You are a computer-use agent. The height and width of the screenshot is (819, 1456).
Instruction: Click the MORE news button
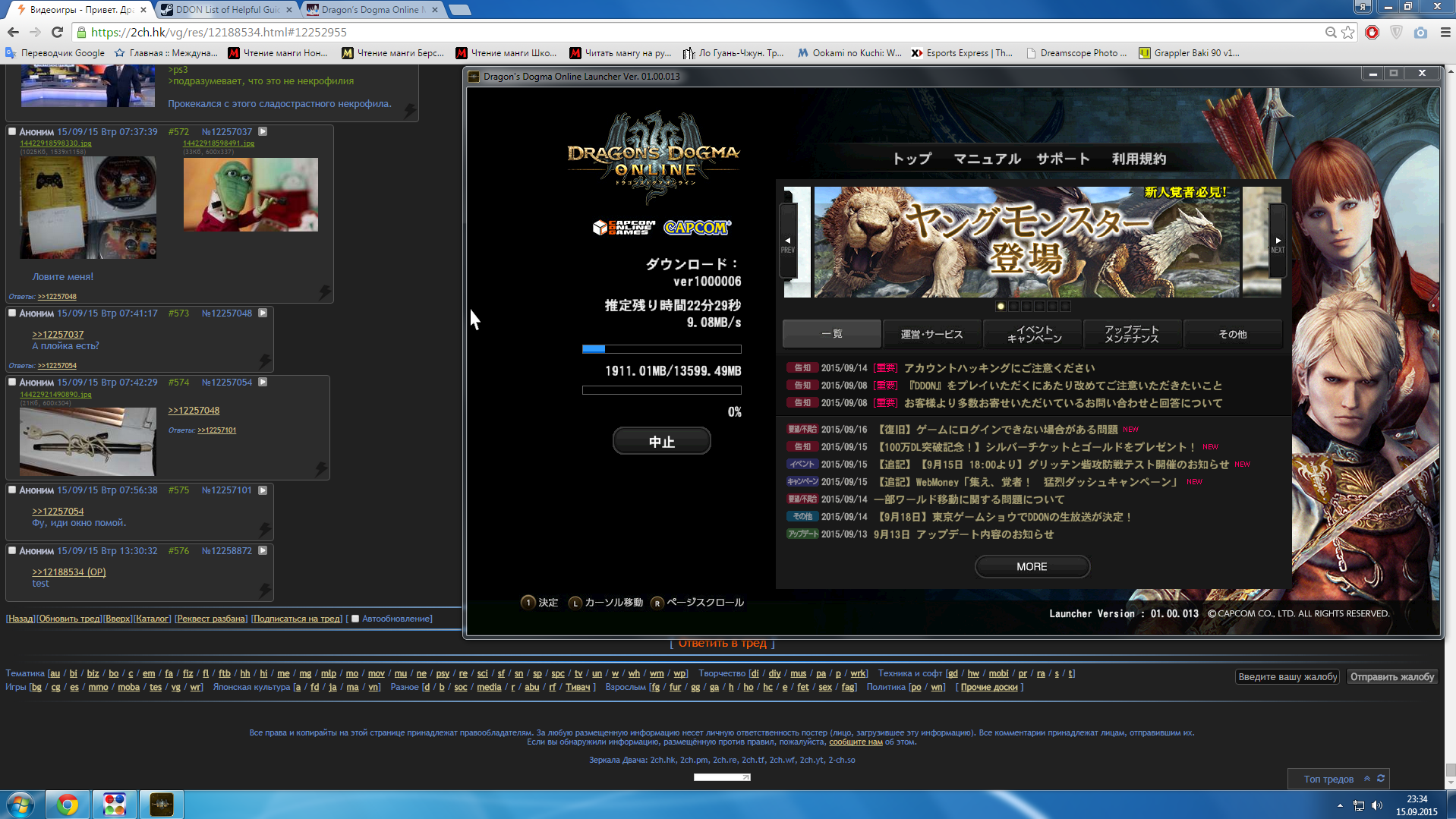click(1032, 566)
